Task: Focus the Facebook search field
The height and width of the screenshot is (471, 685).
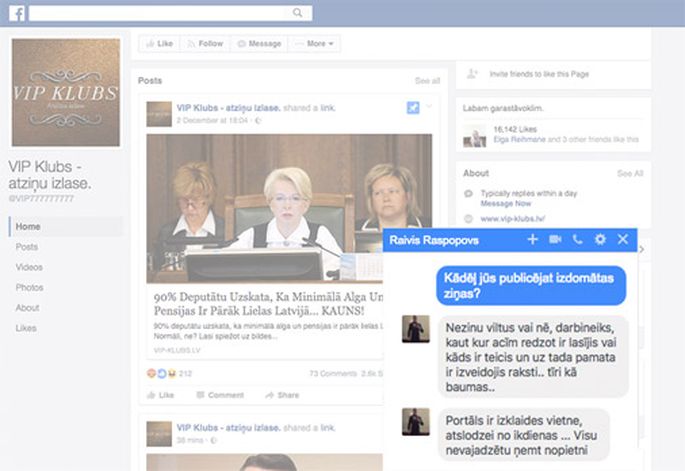Action: (170, 13)
